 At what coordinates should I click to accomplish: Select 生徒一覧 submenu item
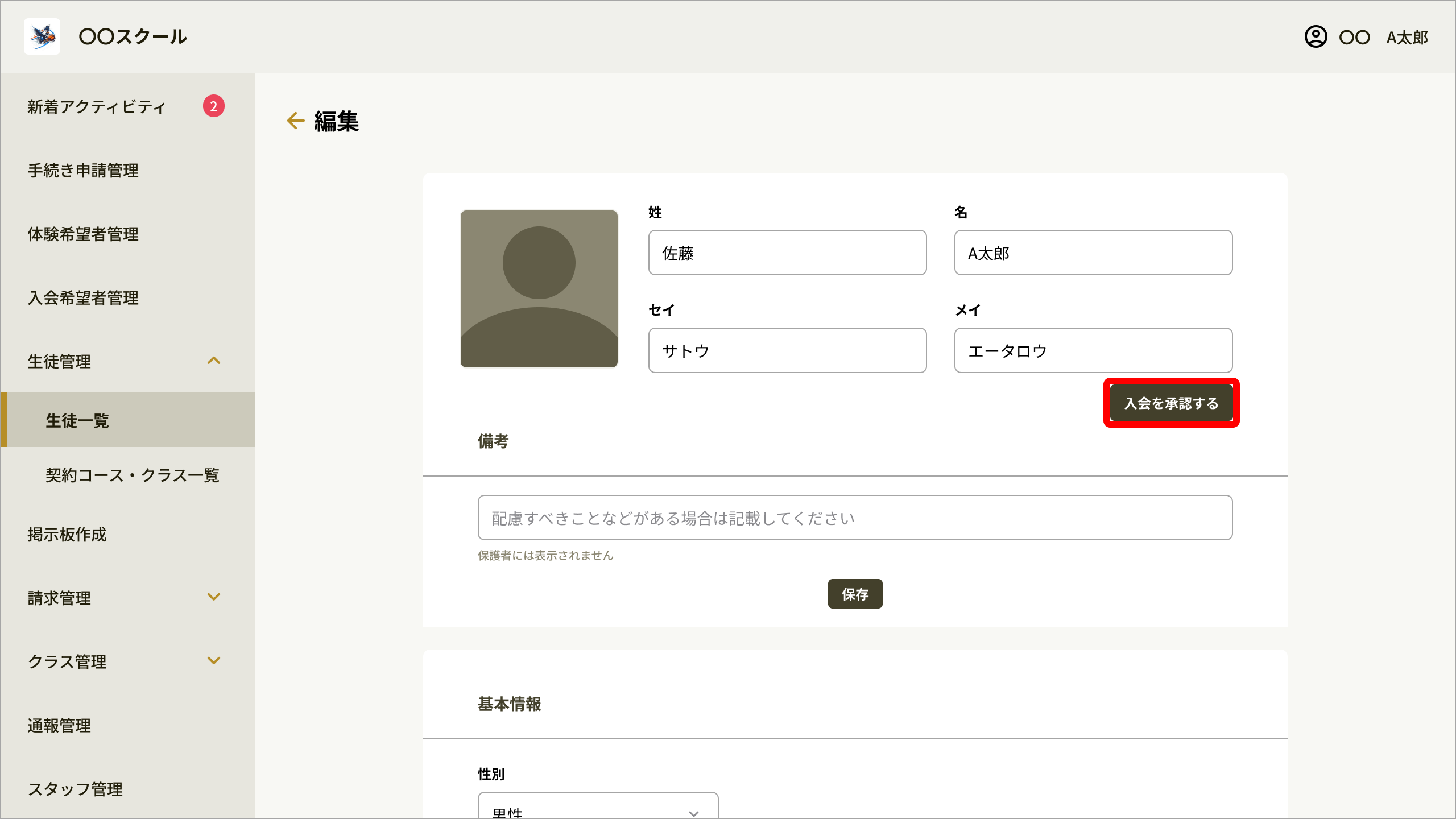click(x=127, y=420)
